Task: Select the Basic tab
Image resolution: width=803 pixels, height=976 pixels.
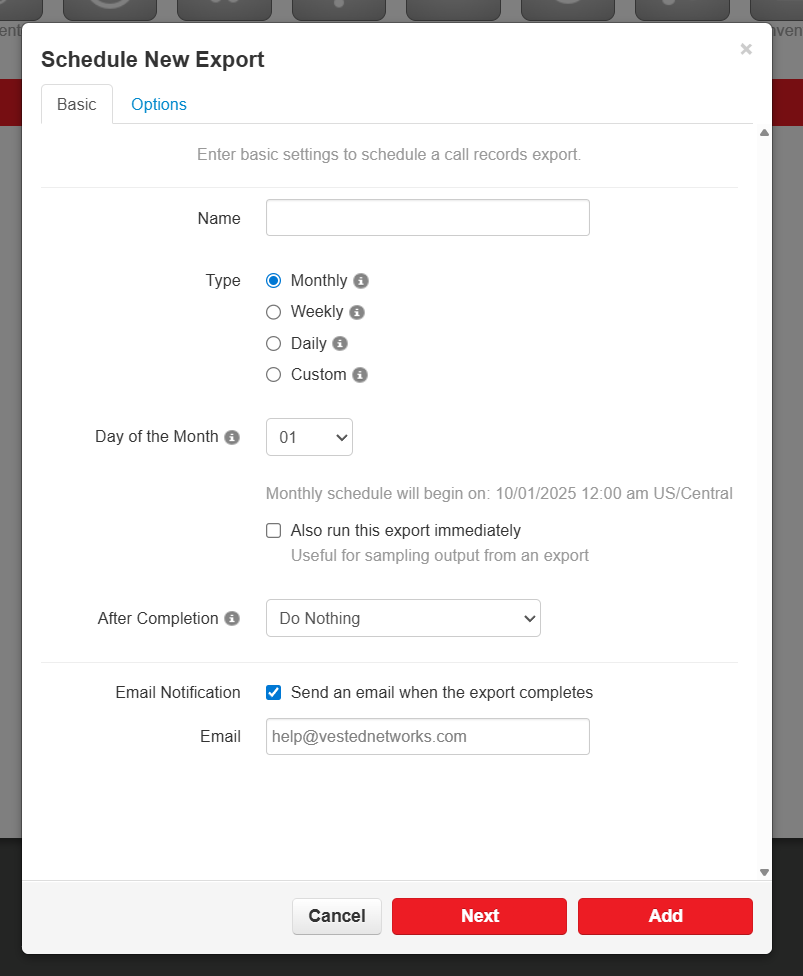Action: coord(77,104)
